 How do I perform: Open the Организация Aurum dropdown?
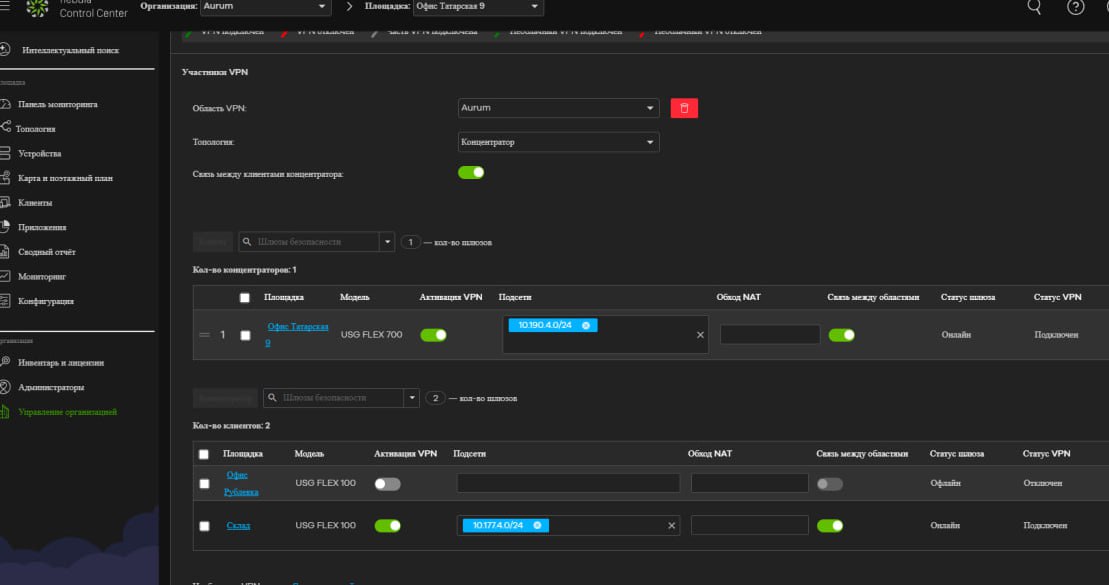point(266,6)
